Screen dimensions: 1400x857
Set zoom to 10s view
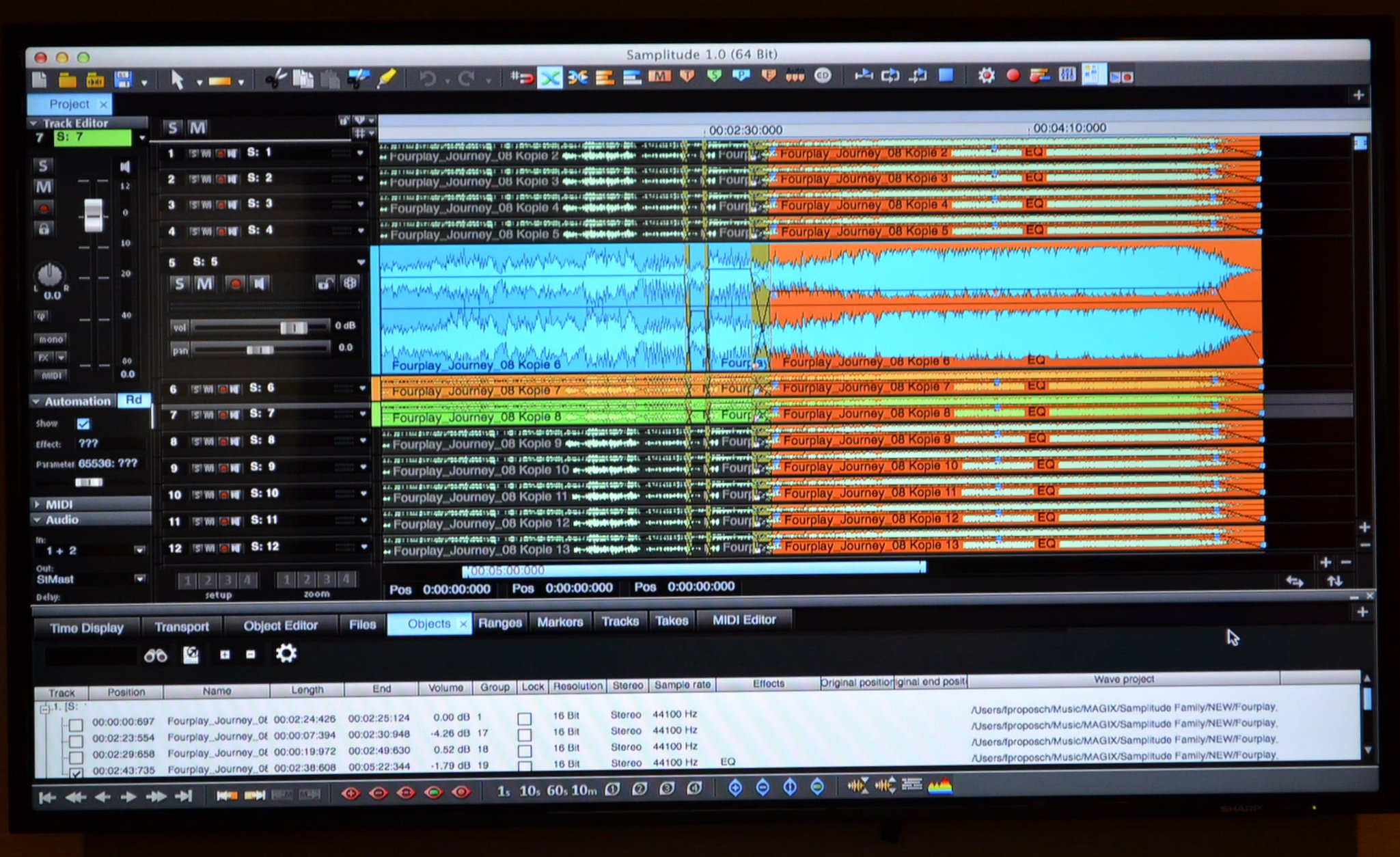click(x=530, y=791)
